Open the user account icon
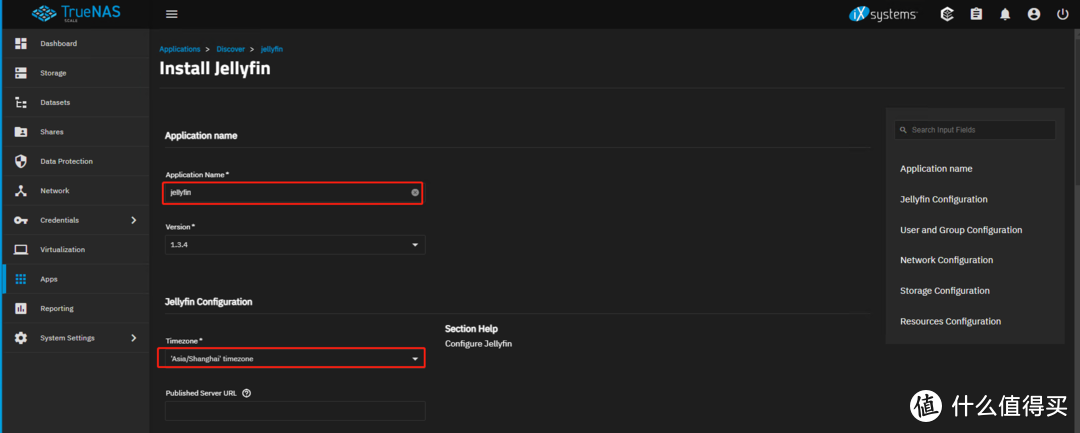 (x=1034, y=14)
